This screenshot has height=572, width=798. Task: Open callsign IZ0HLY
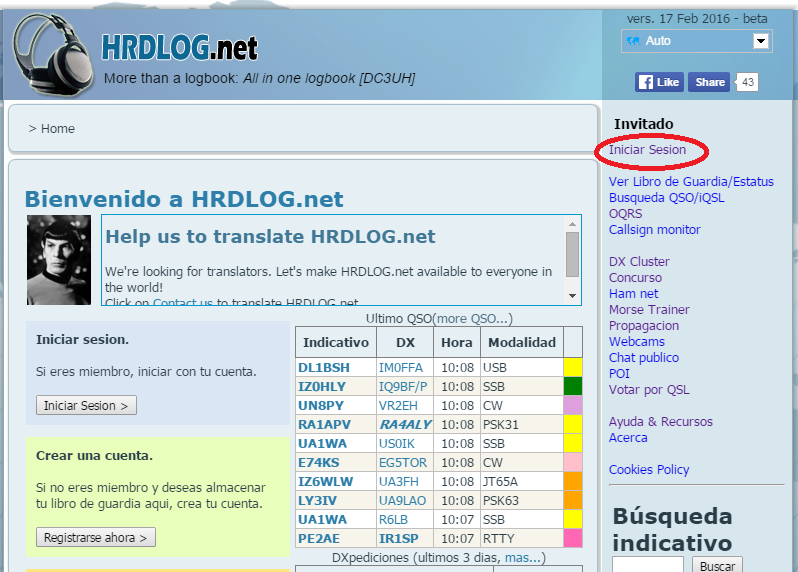click(x=322, y=387)
